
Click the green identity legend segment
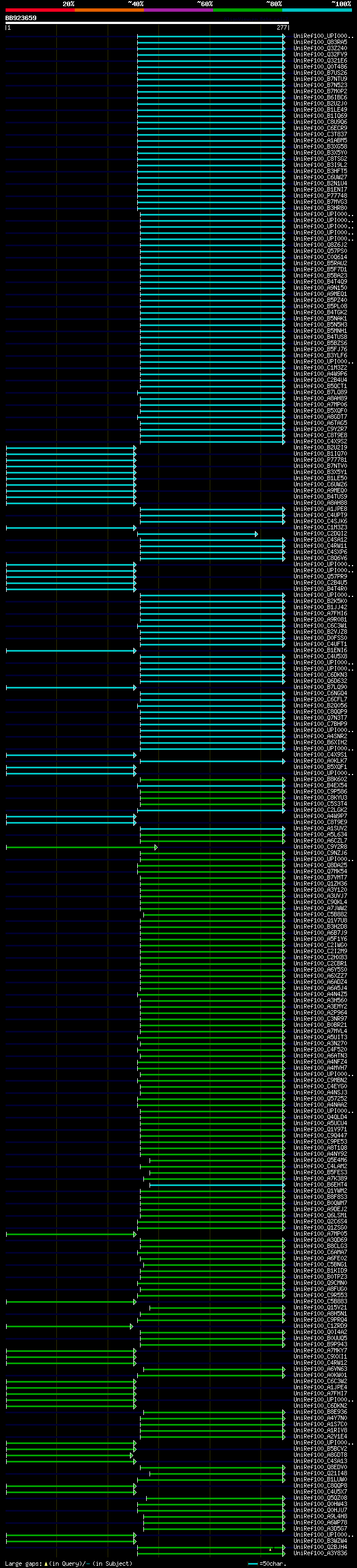248,9
